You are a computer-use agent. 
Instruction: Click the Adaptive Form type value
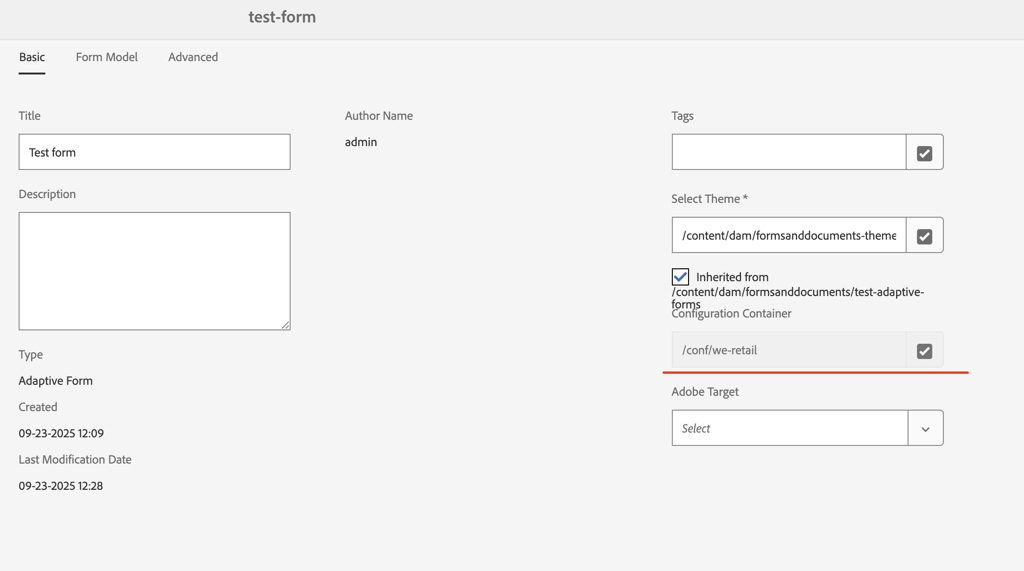tap(55, 381)
